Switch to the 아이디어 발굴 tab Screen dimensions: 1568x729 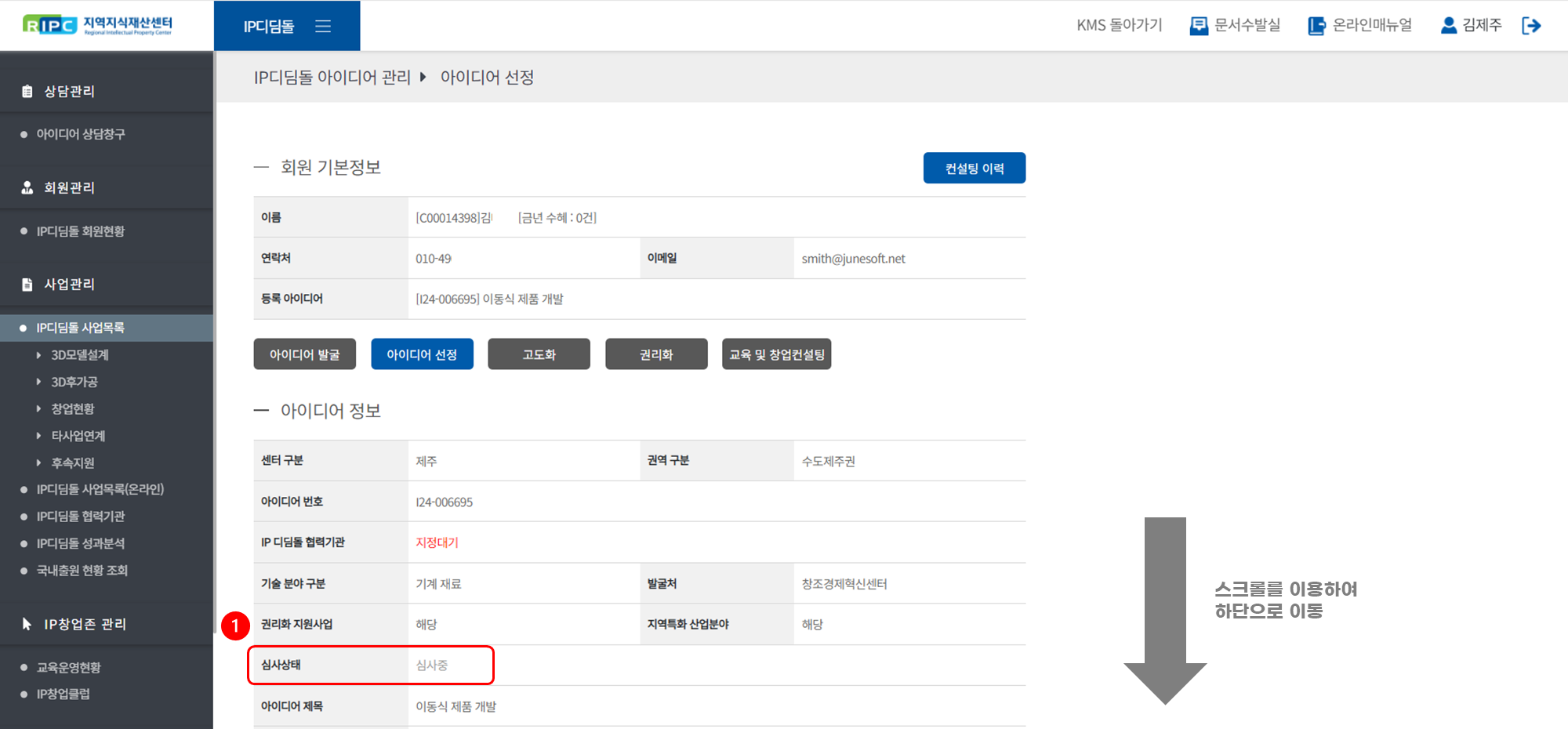coord(304,354)
